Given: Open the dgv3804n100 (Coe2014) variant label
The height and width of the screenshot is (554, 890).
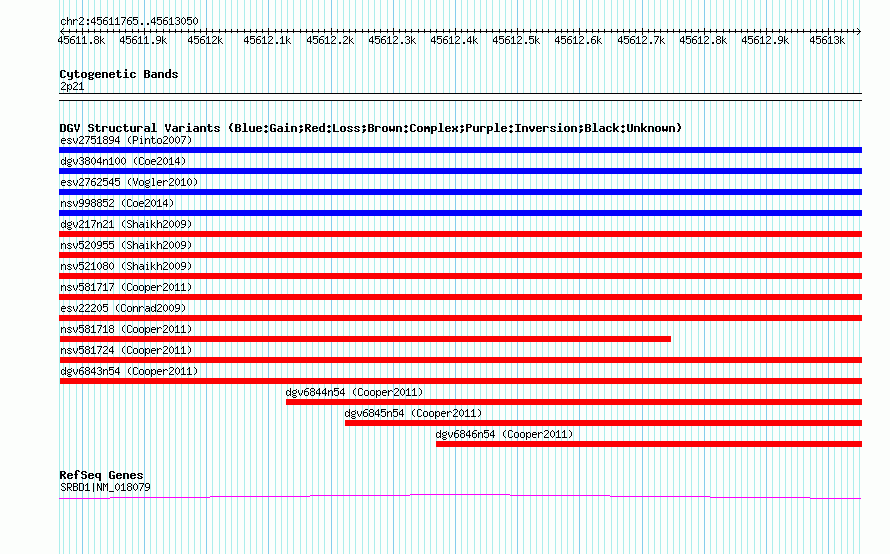Looking at the screenshot, I should pyautogui.click(x=123, y=161).
